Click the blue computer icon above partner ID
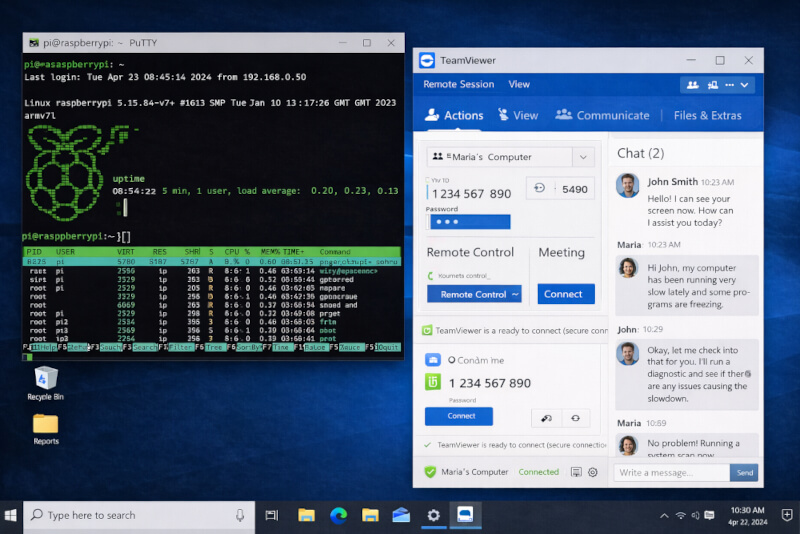 click(x=433, y=360)
